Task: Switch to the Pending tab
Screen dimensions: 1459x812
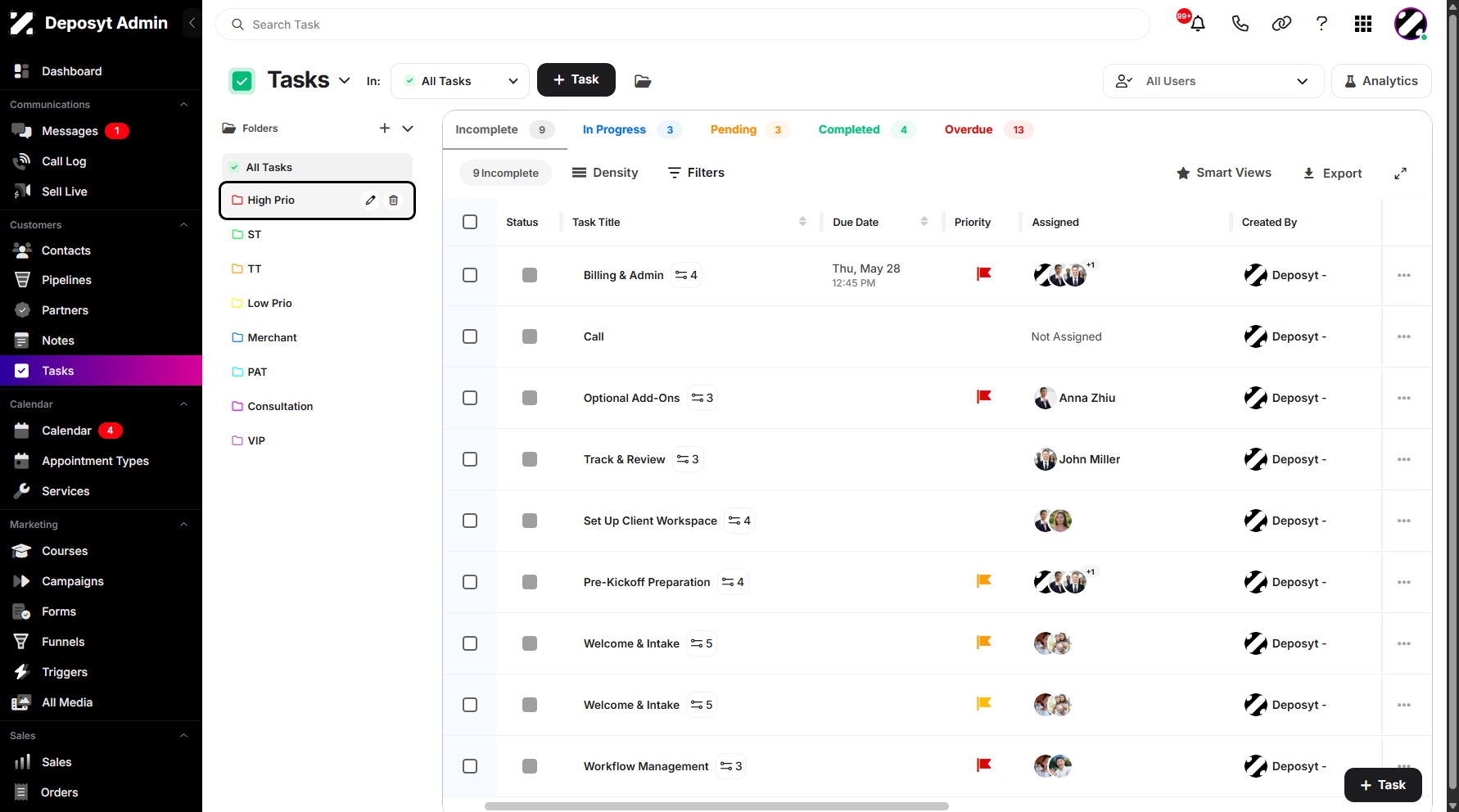Action: click(748, 129)
